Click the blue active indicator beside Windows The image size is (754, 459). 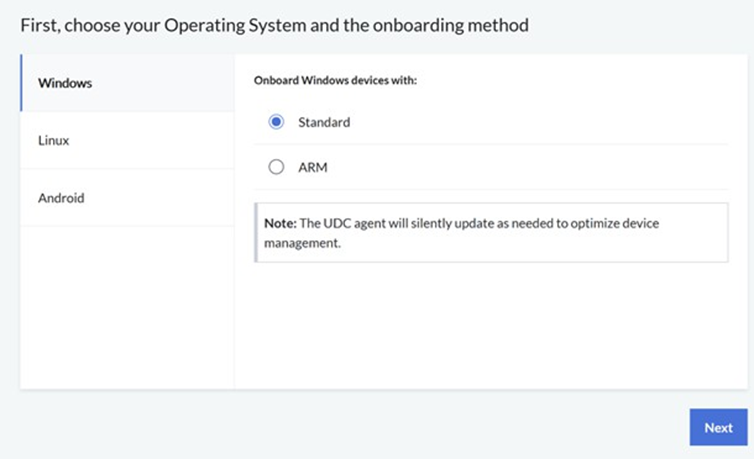tap(21, 83)
